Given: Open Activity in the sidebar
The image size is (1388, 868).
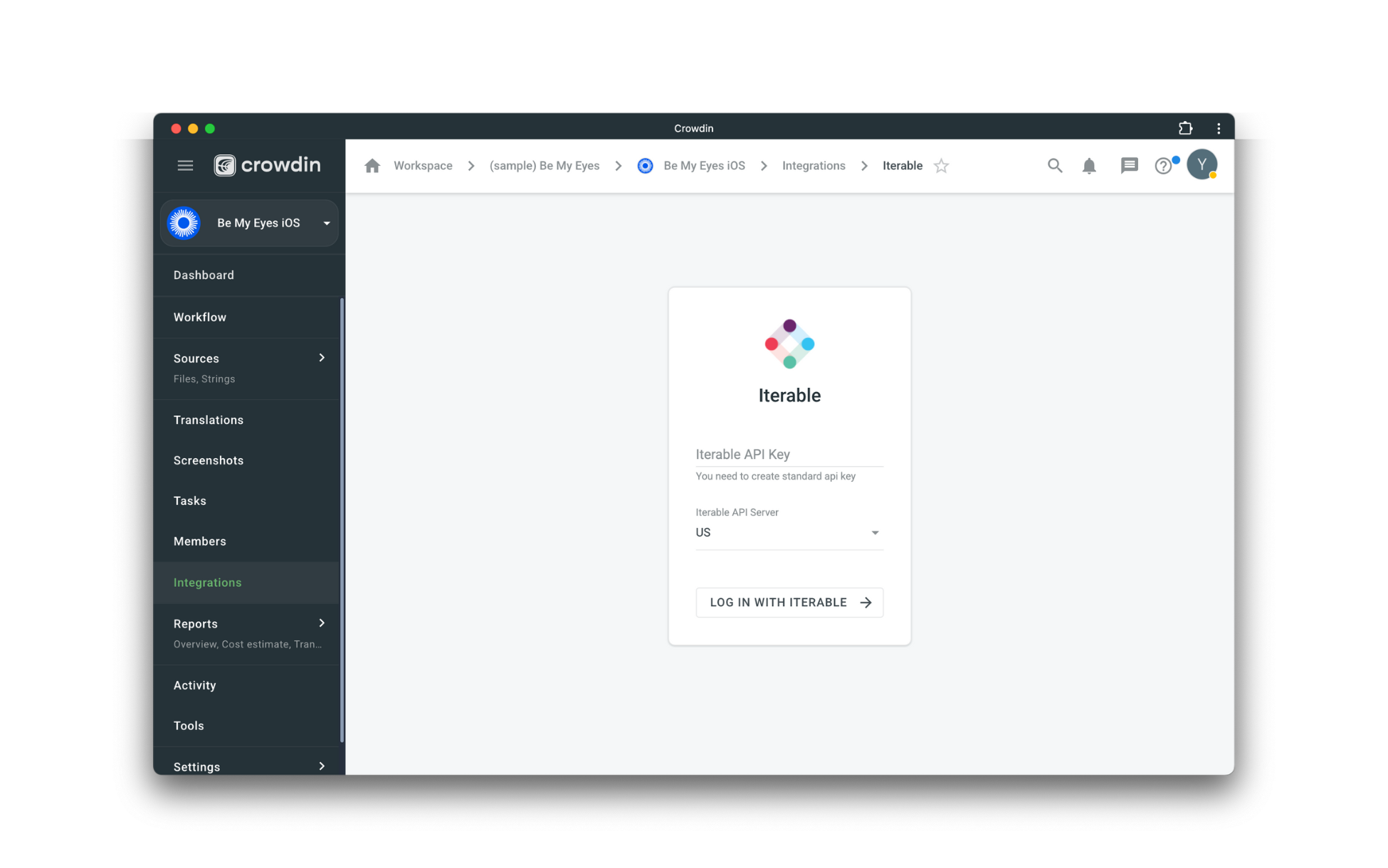Looking at the screenshot, I should coord(246,685).
